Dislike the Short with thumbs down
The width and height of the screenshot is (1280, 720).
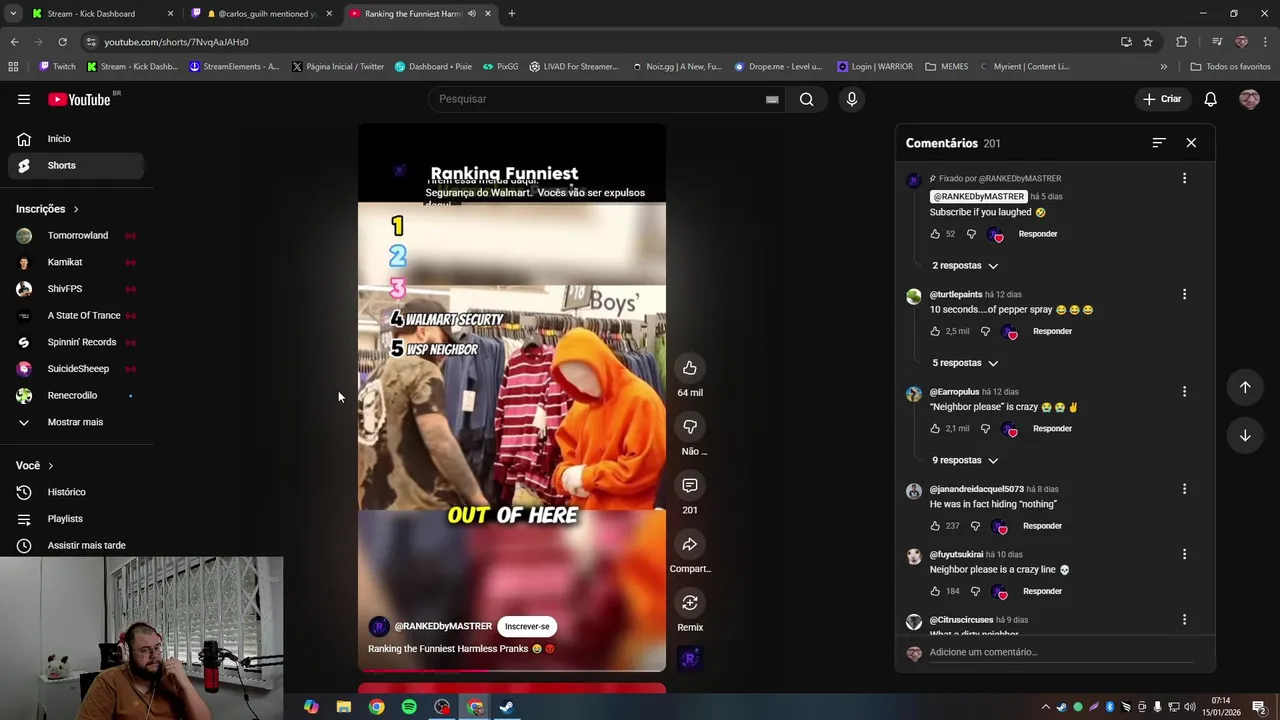pyautogui.click(x=690, y=427)
